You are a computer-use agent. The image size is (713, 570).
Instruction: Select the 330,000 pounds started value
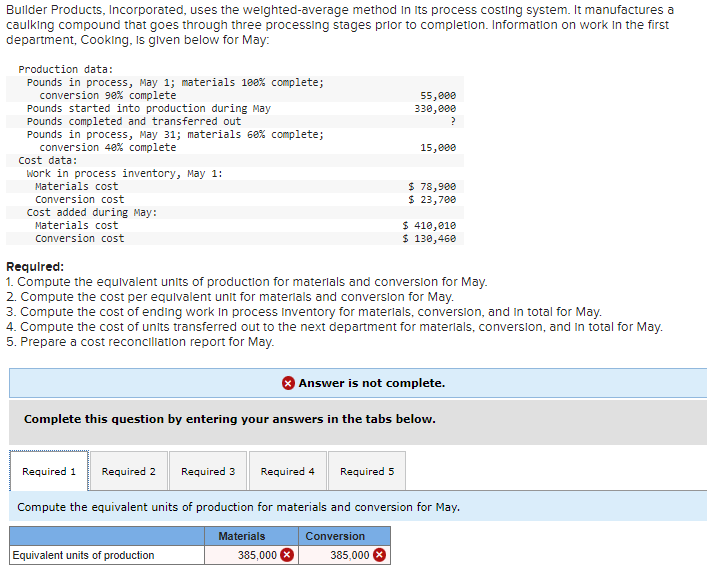click(435, 109)
